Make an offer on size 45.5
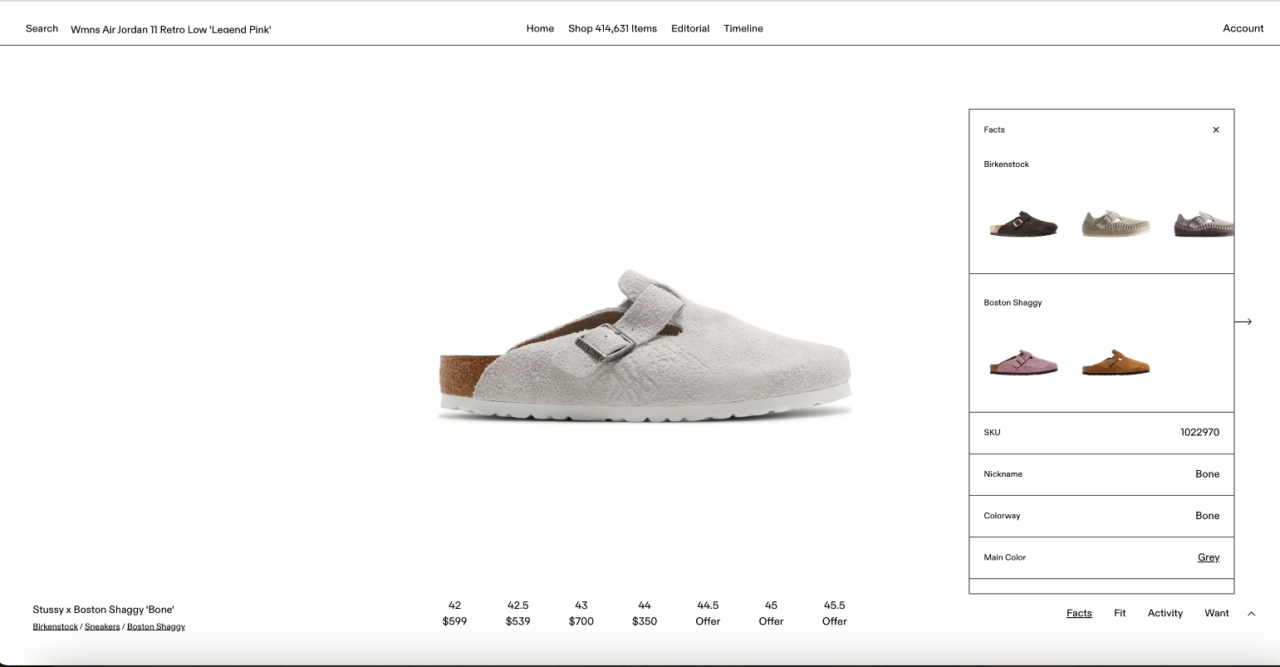 pyautogui.click(x=835, y=613)
